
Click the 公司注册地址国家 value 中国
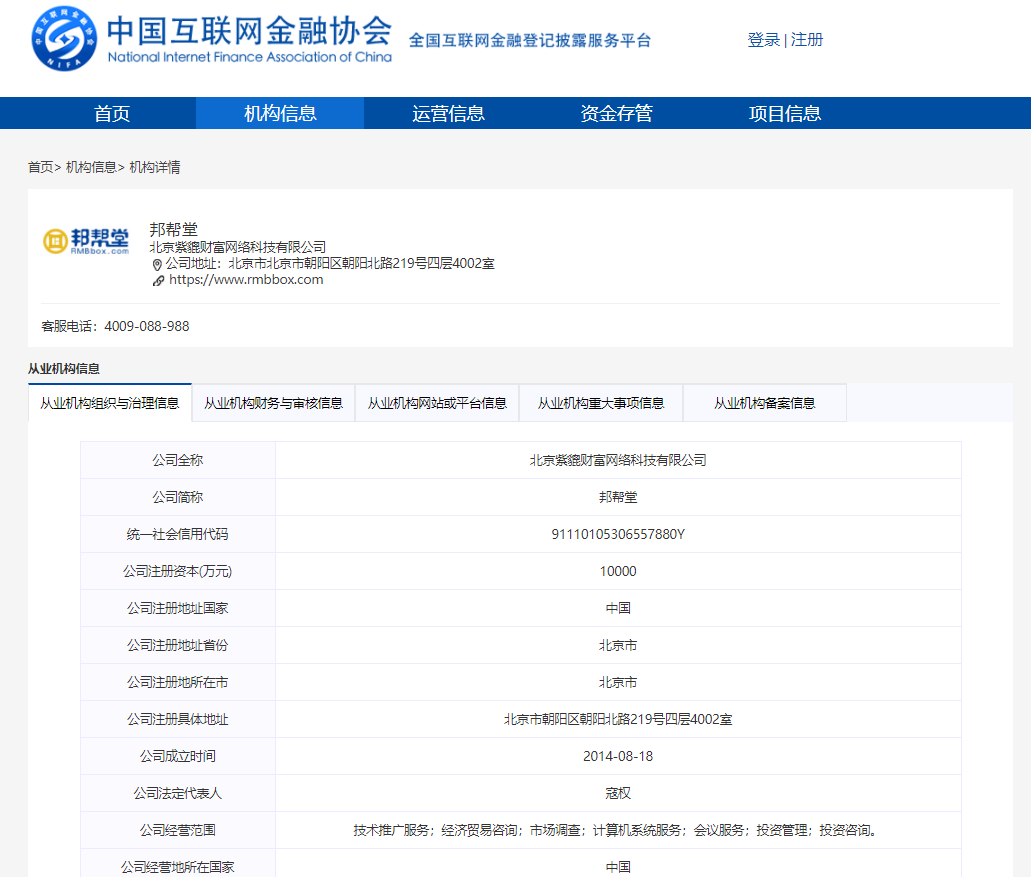click(x=618, y=608)
